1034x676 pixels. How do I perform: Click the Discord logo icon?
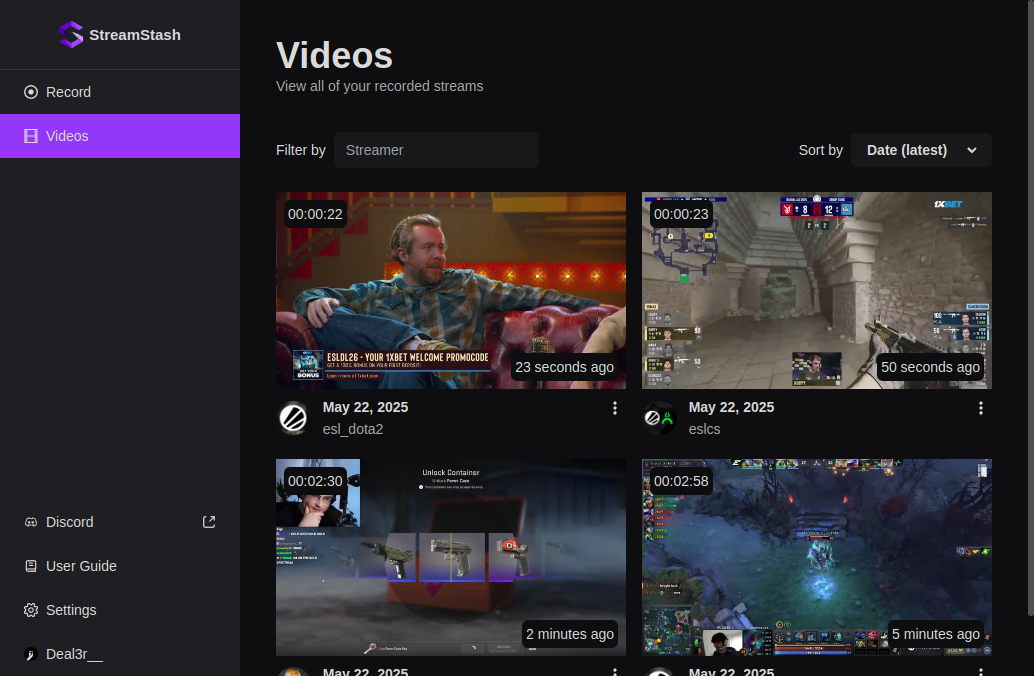(30, 522)
